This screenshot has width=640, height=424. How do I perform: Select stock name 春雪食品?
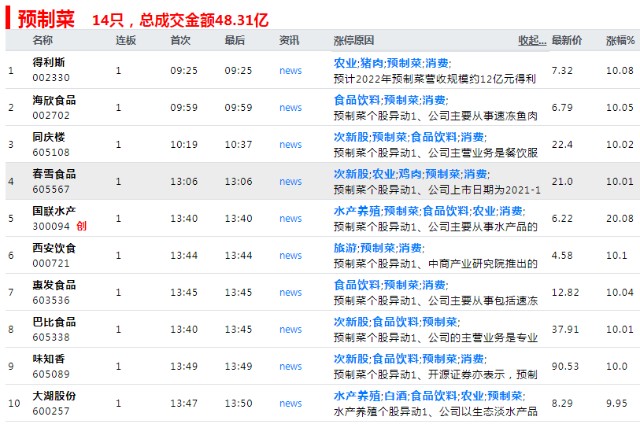click(54, 174)
